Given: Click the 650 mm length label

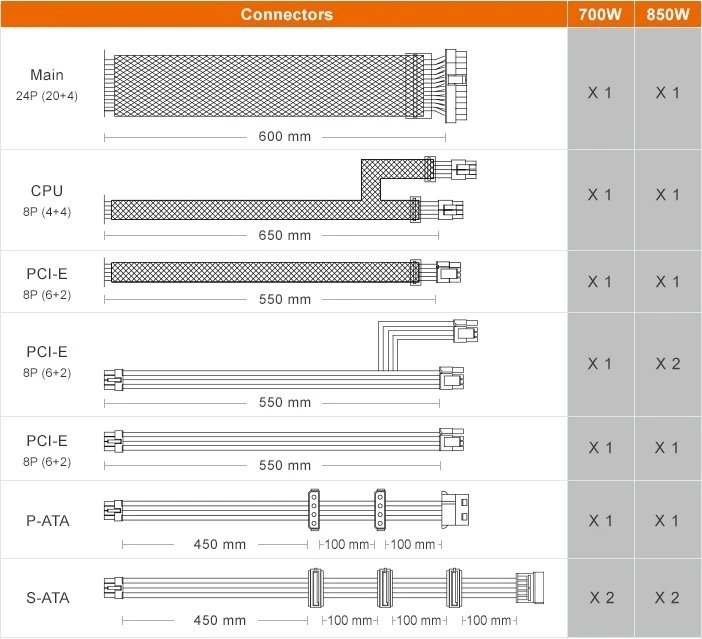Looking at the screenshot, I should coord(284,236).
